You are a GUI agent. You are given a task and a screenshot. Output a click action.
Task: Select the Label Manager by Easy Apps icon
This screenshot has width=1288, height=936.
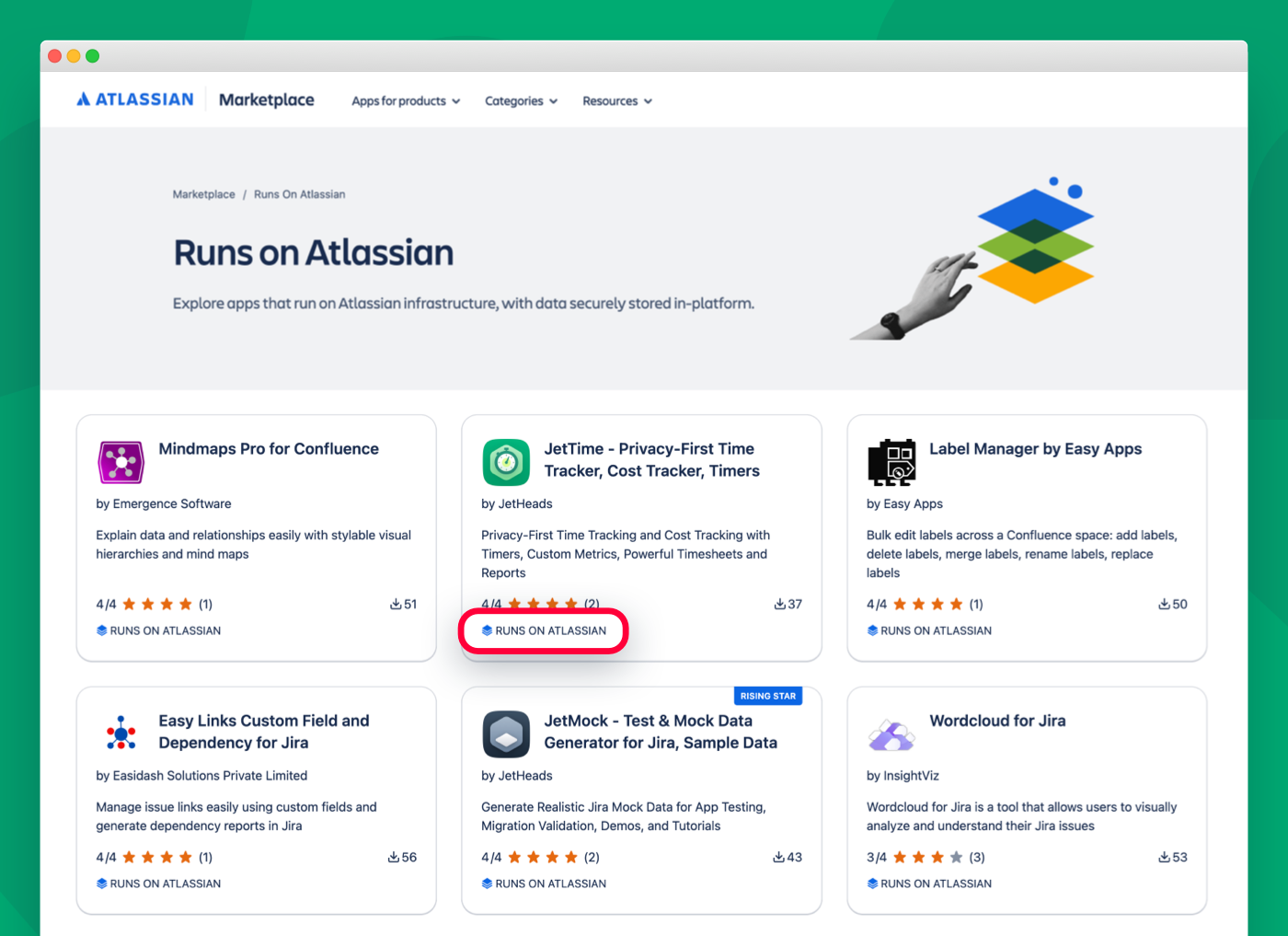[891, 462]
